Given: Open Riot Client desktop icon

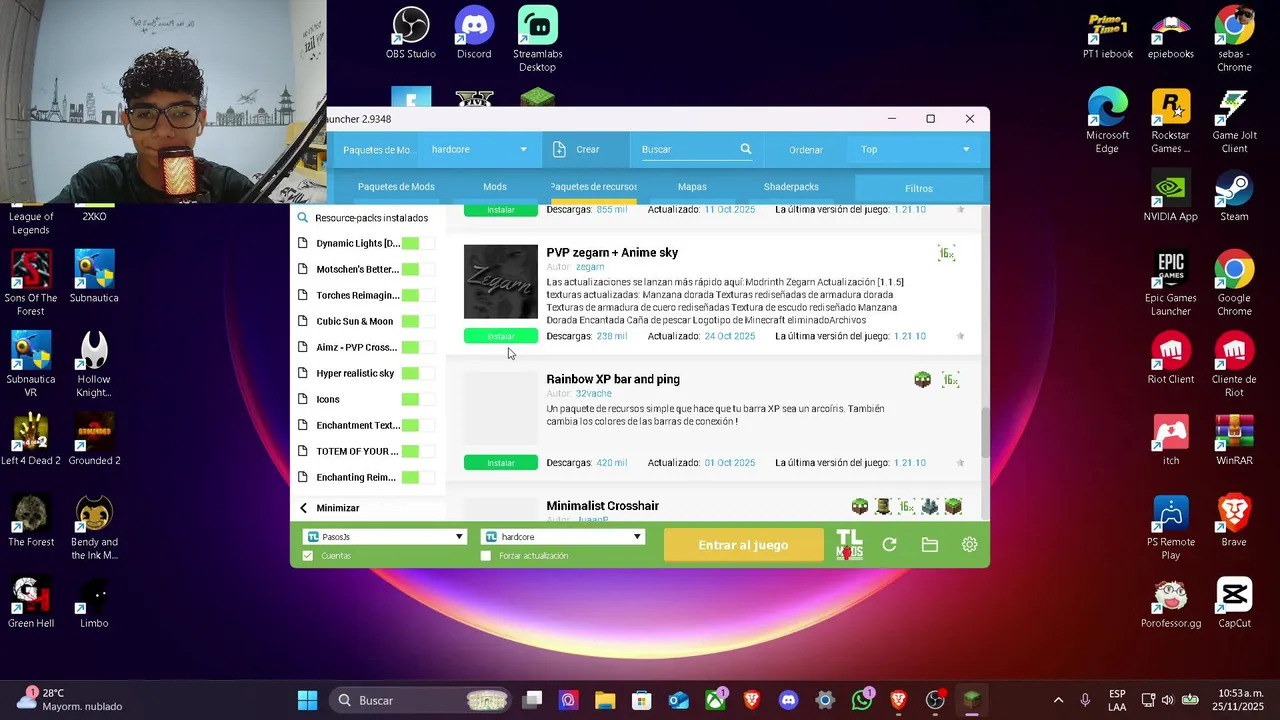Looking at the screenshot, I should (x=1170, y=359).
